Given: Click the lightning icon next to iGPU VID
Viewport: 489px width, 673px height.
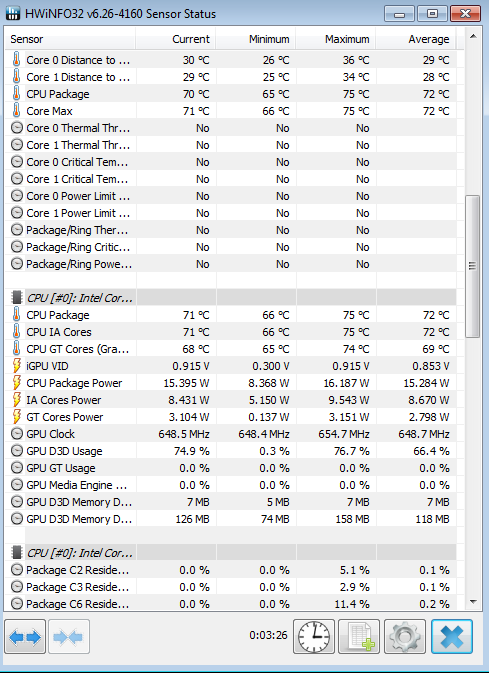Looking at the screenshot, I should (16, 366).
